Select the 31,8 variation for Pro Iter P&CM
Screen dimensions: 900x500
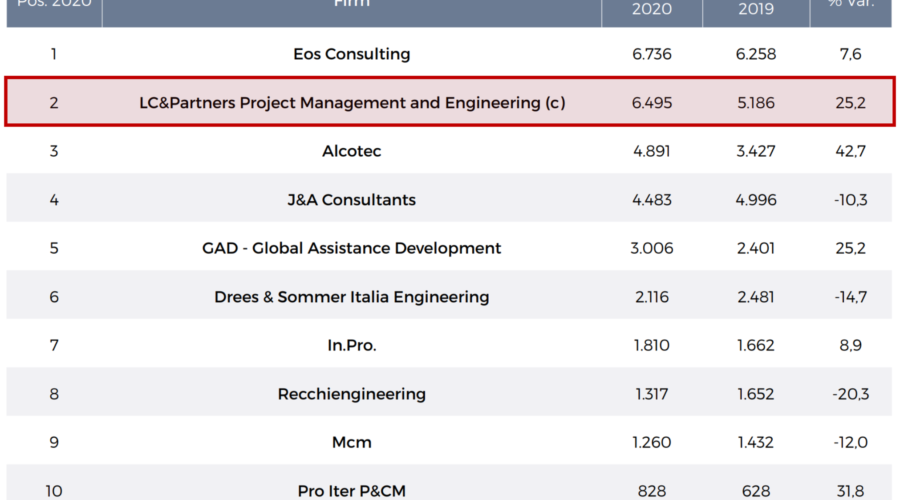point(851,491)
